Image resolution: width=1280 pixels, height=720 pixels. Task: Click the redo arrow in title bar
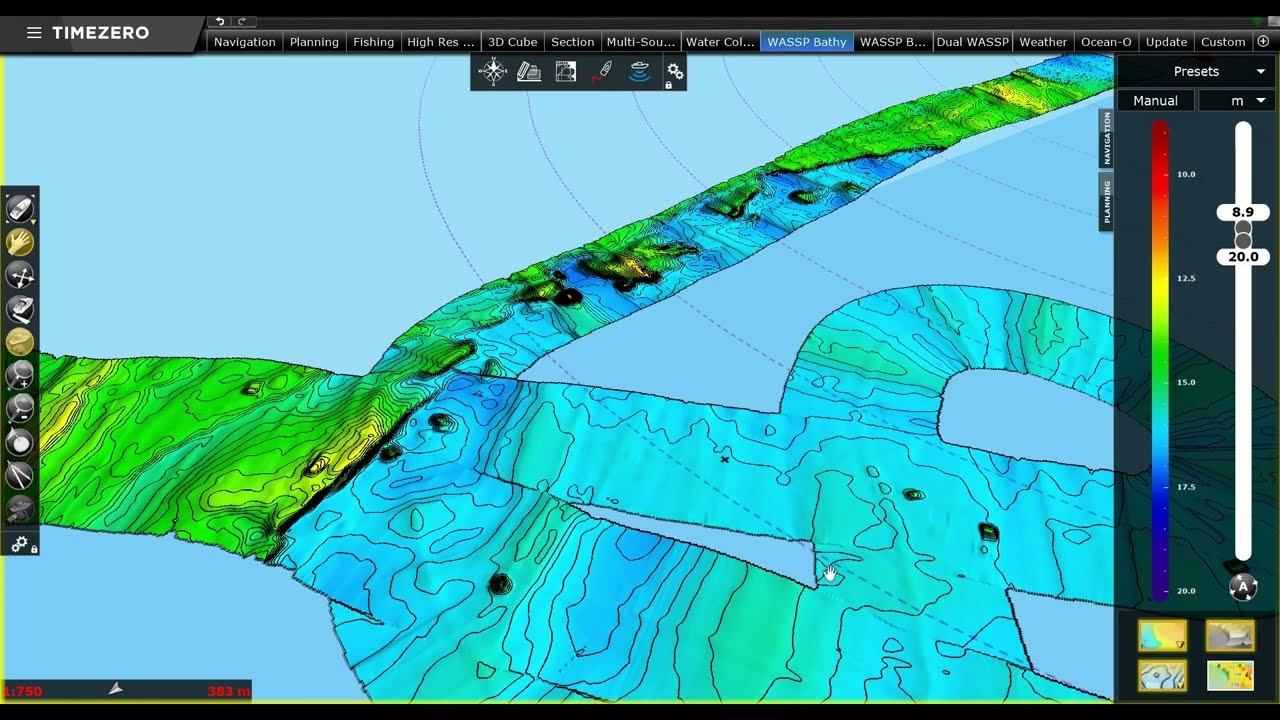[x=242, y=21]
